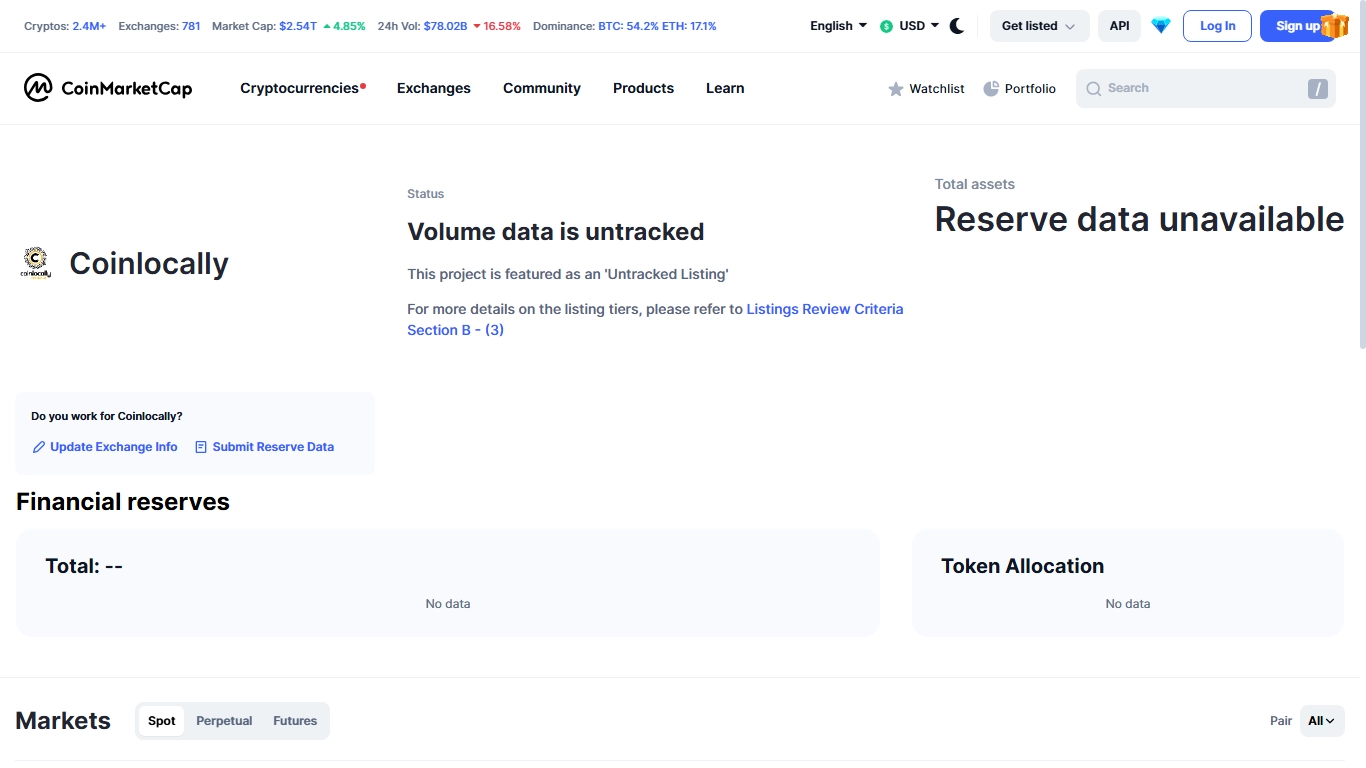Click the Watchlist link text
The height and width of the screenshot is (768, 1366).
tap(937, 89)
